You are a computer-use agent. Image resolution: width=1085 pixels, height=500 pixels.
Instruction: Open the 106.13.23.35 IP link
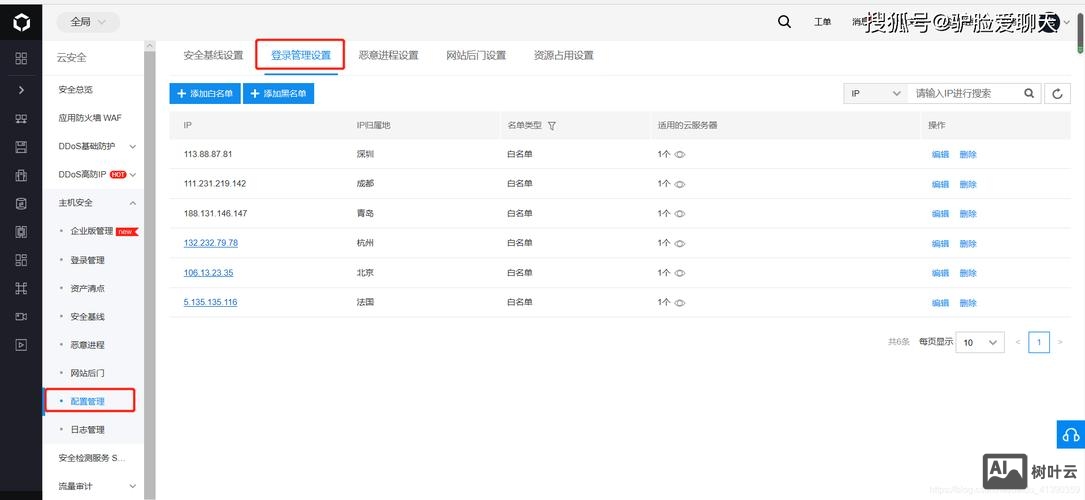point(208,272)
